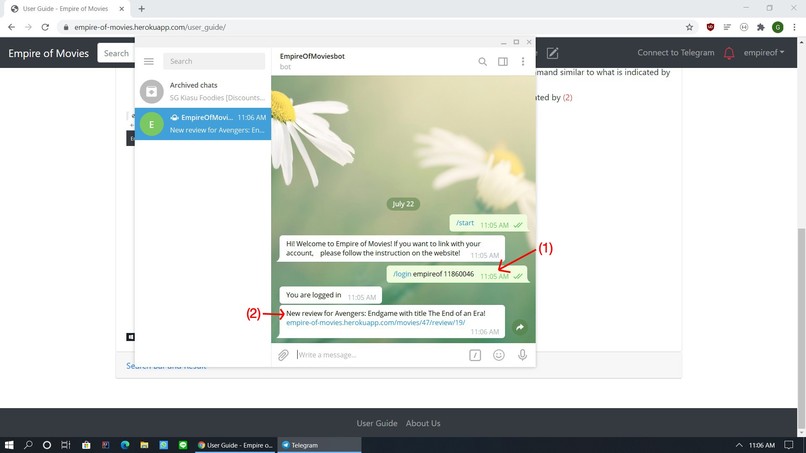Focus the Write a message box

tap(378, 355)
